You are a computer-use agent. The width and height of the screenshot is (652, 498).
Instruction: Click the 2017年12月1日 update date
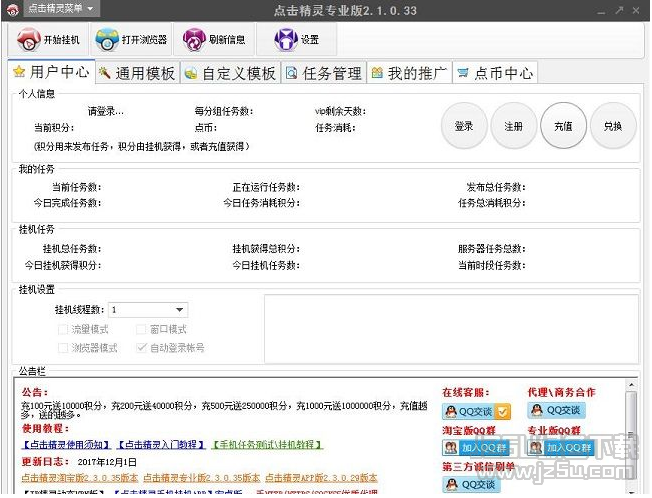point(107,462)
